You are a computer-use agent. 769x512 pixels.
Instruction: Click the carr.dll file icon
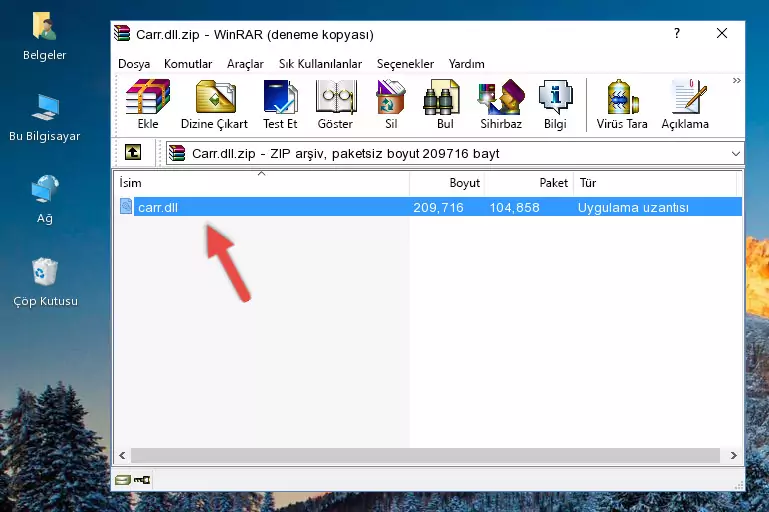(x=126, y=206)
